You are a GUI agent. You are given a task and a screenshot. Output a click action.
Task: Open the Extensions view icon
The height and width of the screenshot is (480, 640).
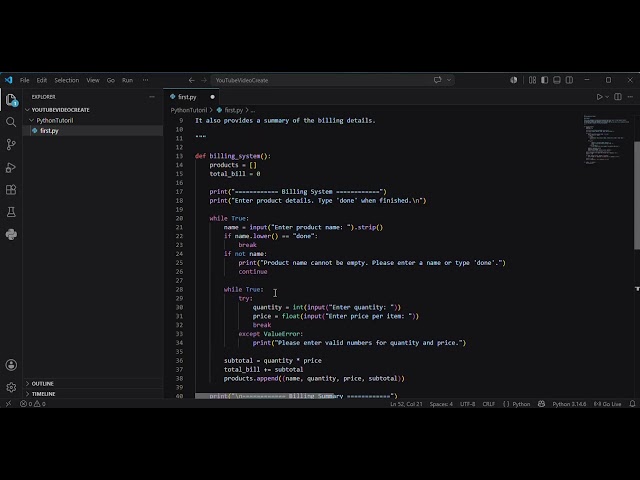[11, 190]
